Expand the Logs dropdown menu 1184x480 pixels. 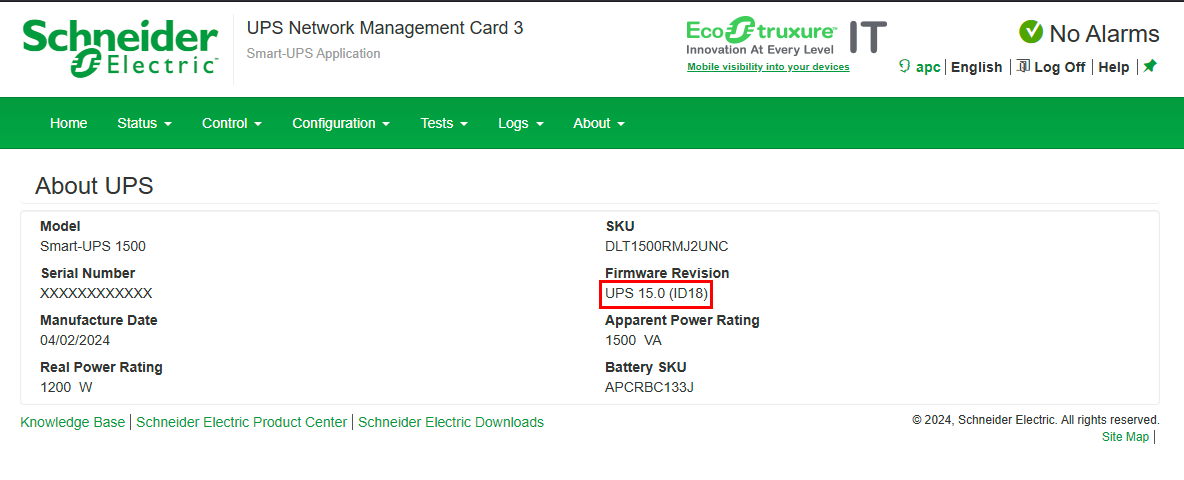pos(521,123)
